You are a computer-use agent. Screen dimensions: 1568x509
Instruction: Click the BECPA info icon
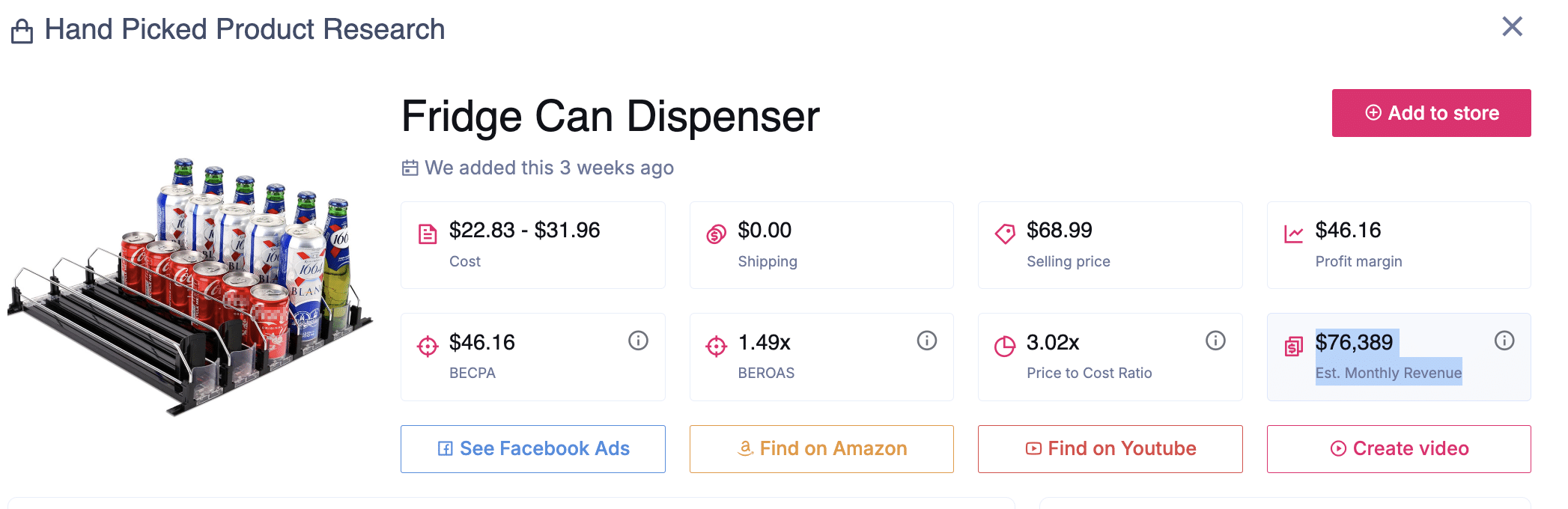pyautogui.click(x=638, y=341)
